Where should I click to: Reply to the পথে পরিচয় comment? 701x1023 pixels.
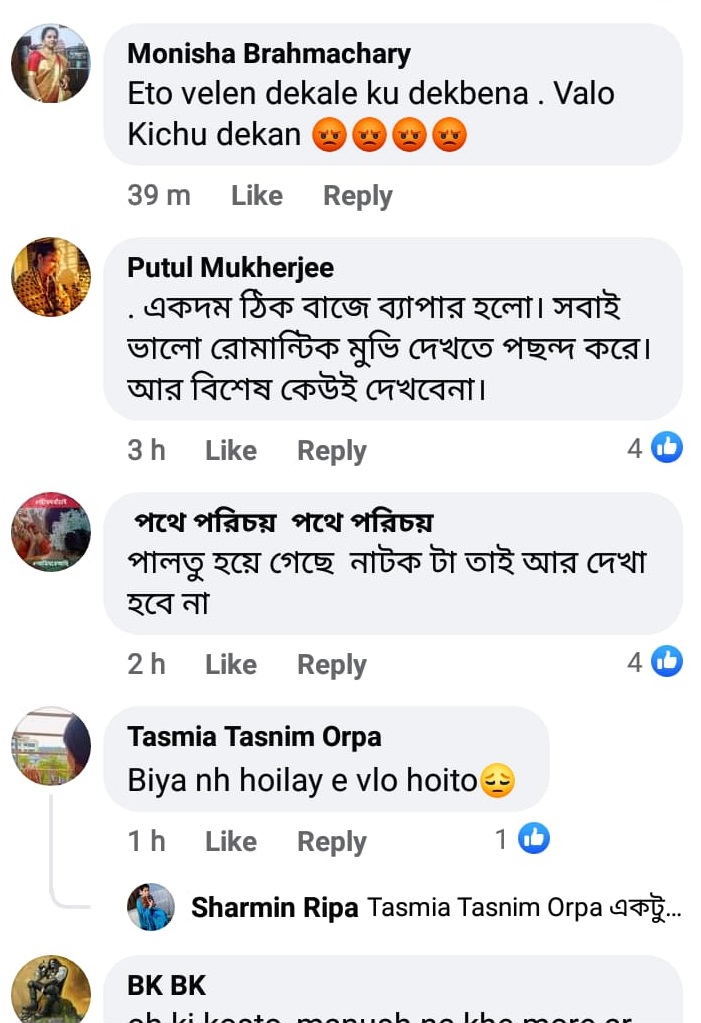click(x=331, y=664)
